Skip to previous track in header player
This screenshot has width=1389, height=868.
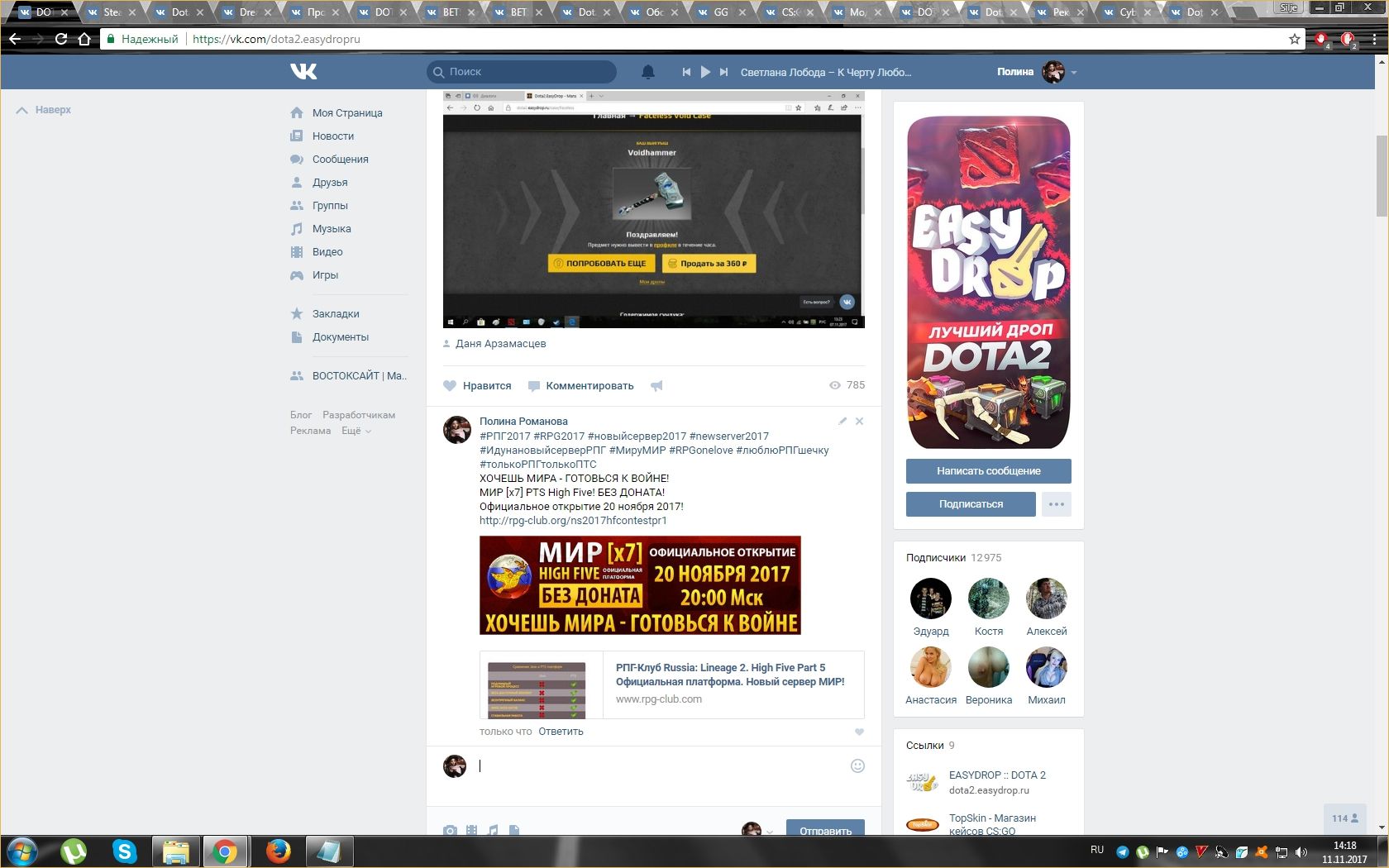click(686, 72)
